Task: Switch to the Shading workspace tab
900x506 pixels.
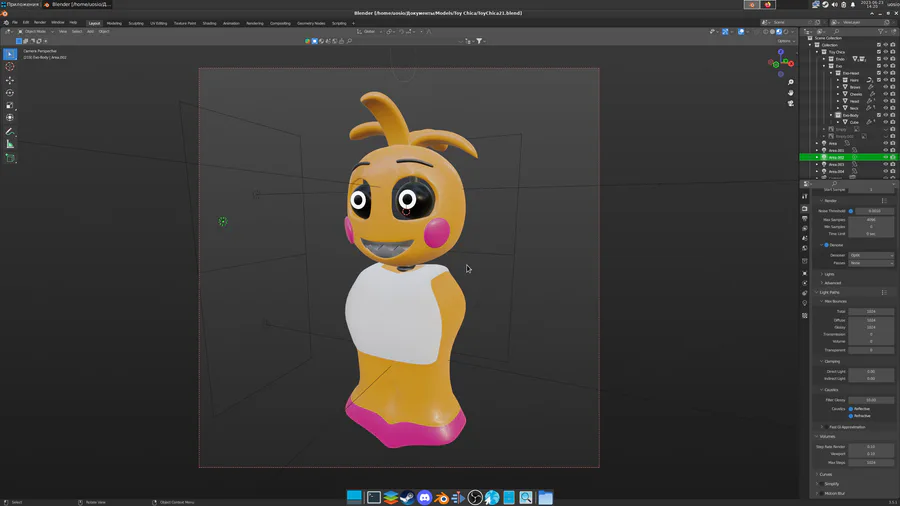Action: pos(210,24)
